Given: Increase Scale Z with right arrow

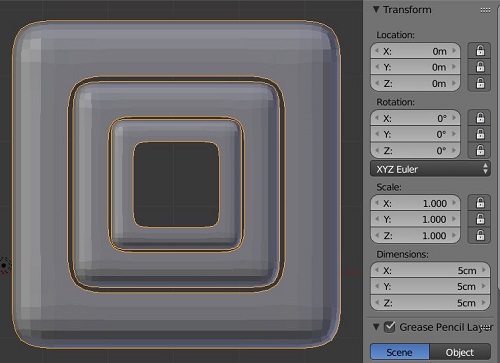Looking at the screenshot, I should point(454,235).
